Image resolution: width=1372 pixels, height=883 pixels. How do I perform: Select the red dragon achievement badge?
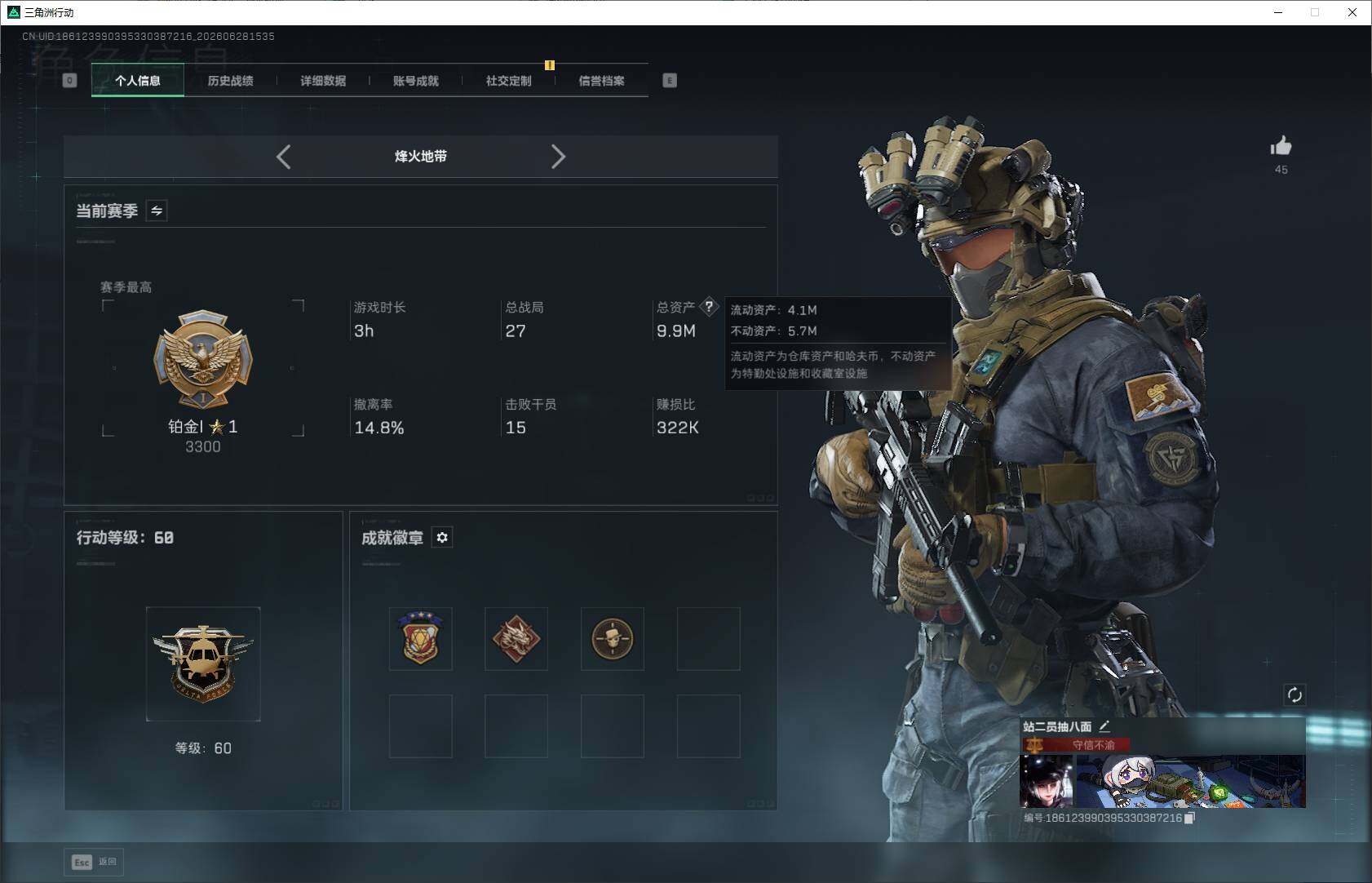516,639
